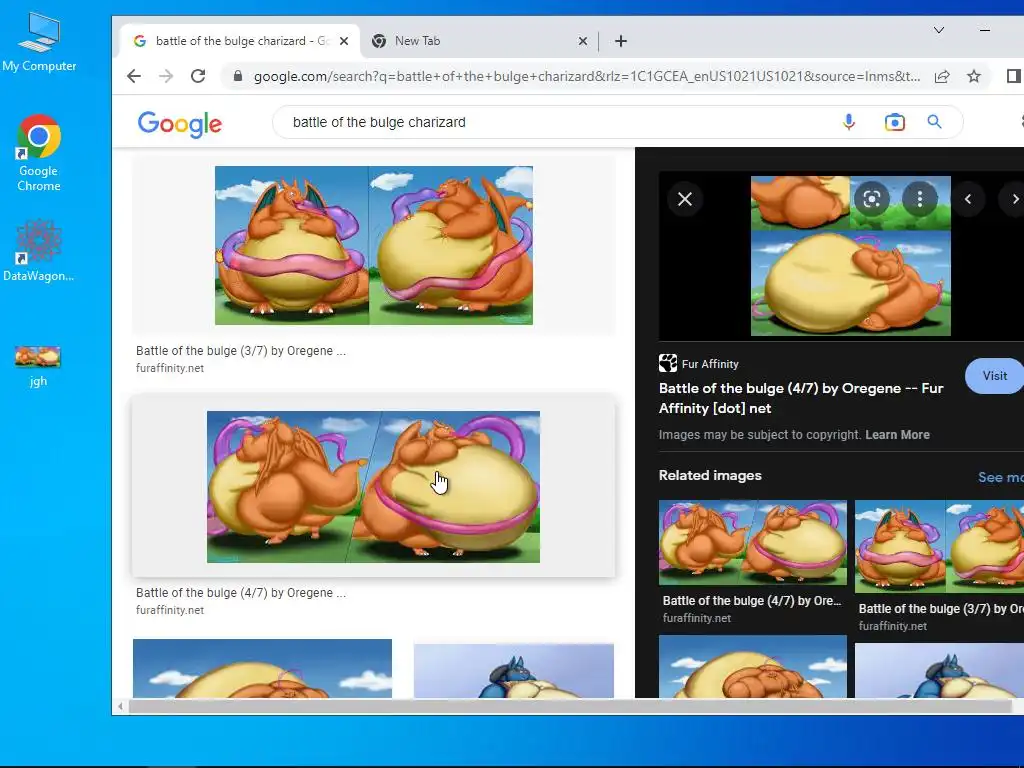Share this page via address bar icon
The height and width of the screenshot is (768, 1024).
[942, 76]
